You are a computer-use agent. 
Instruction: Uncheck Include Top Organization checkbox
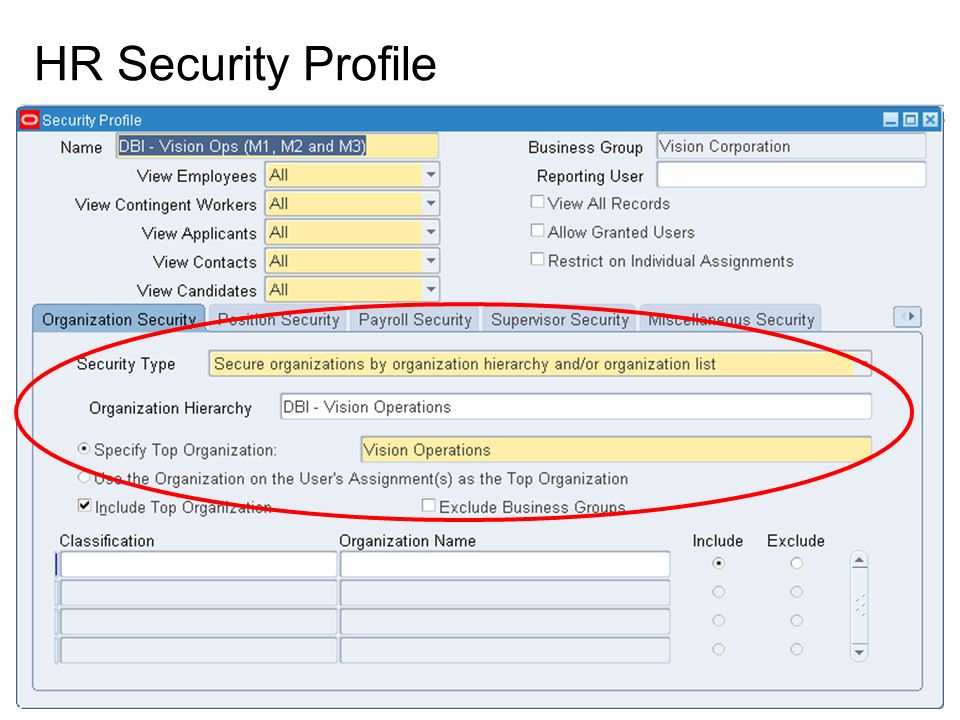[x=84, y=506]
